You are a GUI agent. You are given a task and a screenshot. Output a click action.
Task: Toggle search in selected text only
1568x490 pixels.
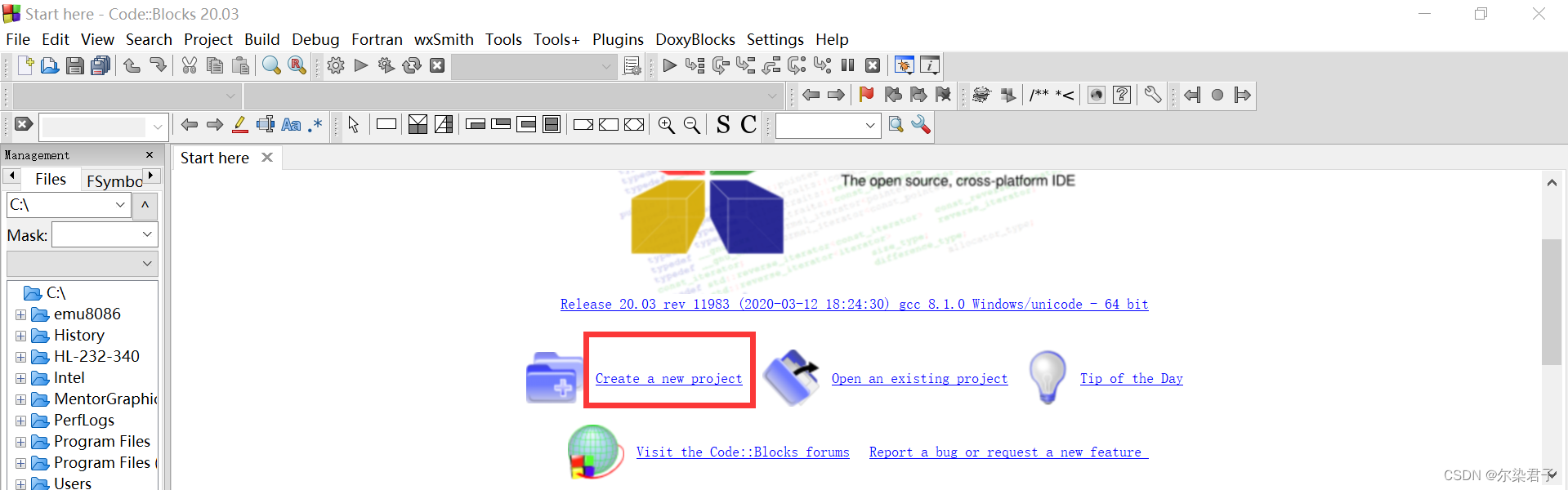(x=266, y=124)
